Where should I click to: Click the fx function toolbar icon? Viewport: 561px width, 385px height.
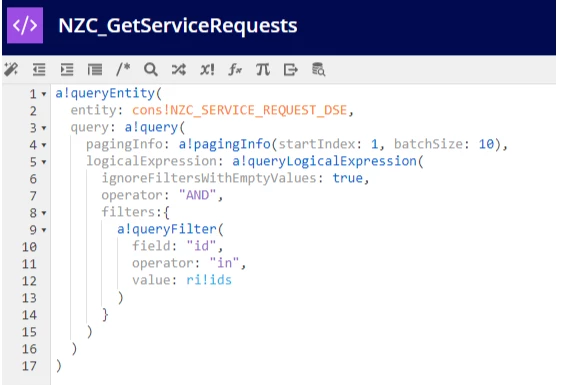235,69
